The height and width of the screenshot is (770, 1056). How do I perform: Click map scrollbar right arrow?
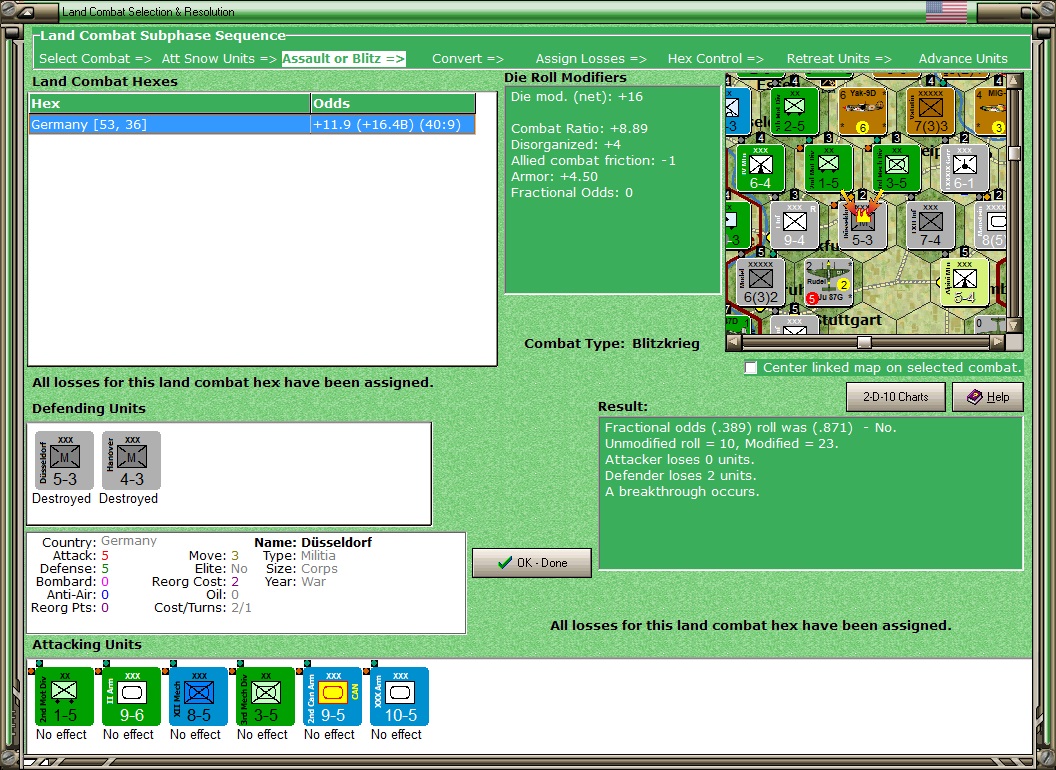pyautogui.click(x=997, y=342)
